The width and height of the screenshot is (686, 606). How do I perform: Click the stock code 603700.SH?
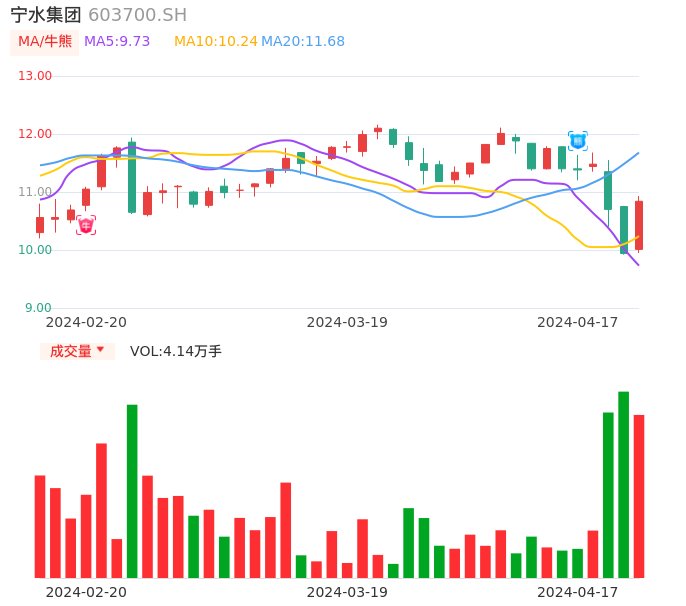(x=137, y=15)
